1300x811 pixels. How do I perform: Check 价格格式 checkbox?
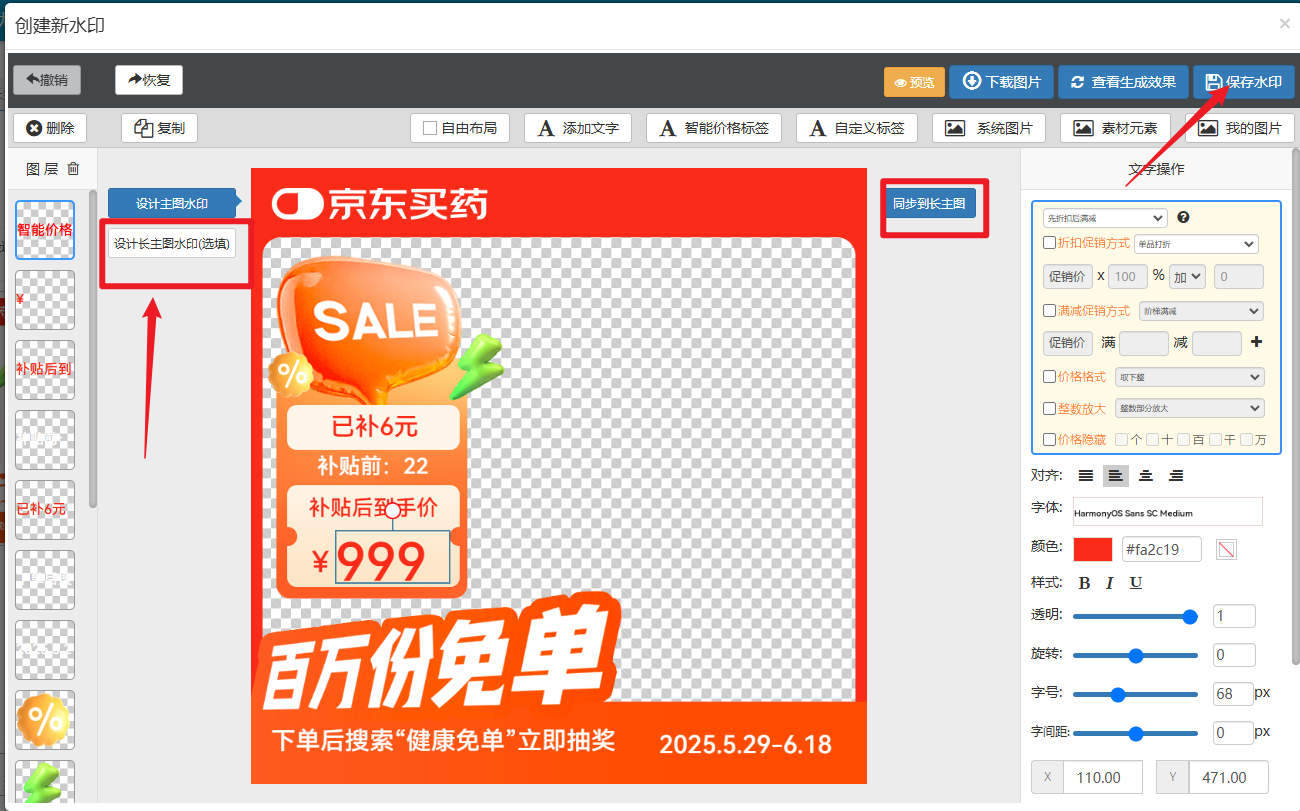(1050, 377)
